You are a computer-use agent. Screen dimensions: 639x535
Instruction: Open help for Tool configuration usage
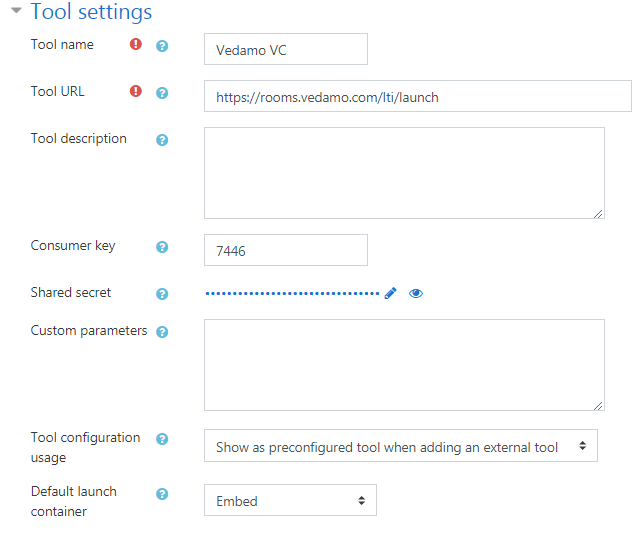point(162,439)
